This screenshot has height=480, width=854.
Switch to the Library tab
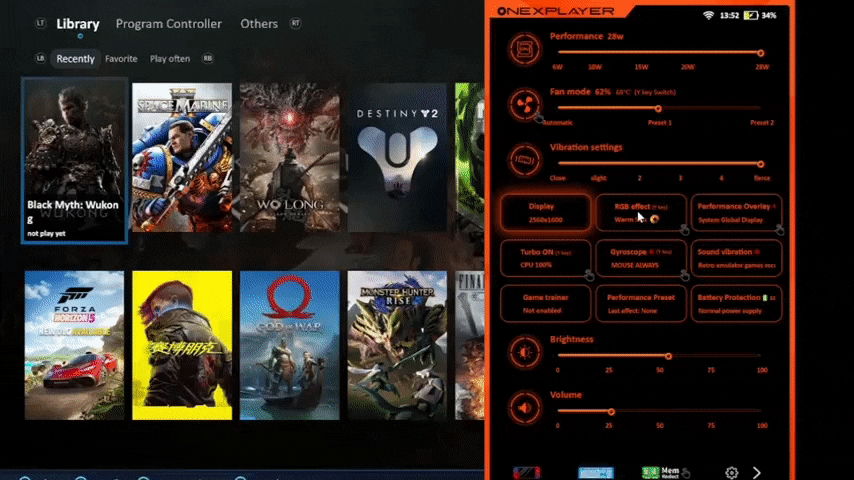(78, 24)
